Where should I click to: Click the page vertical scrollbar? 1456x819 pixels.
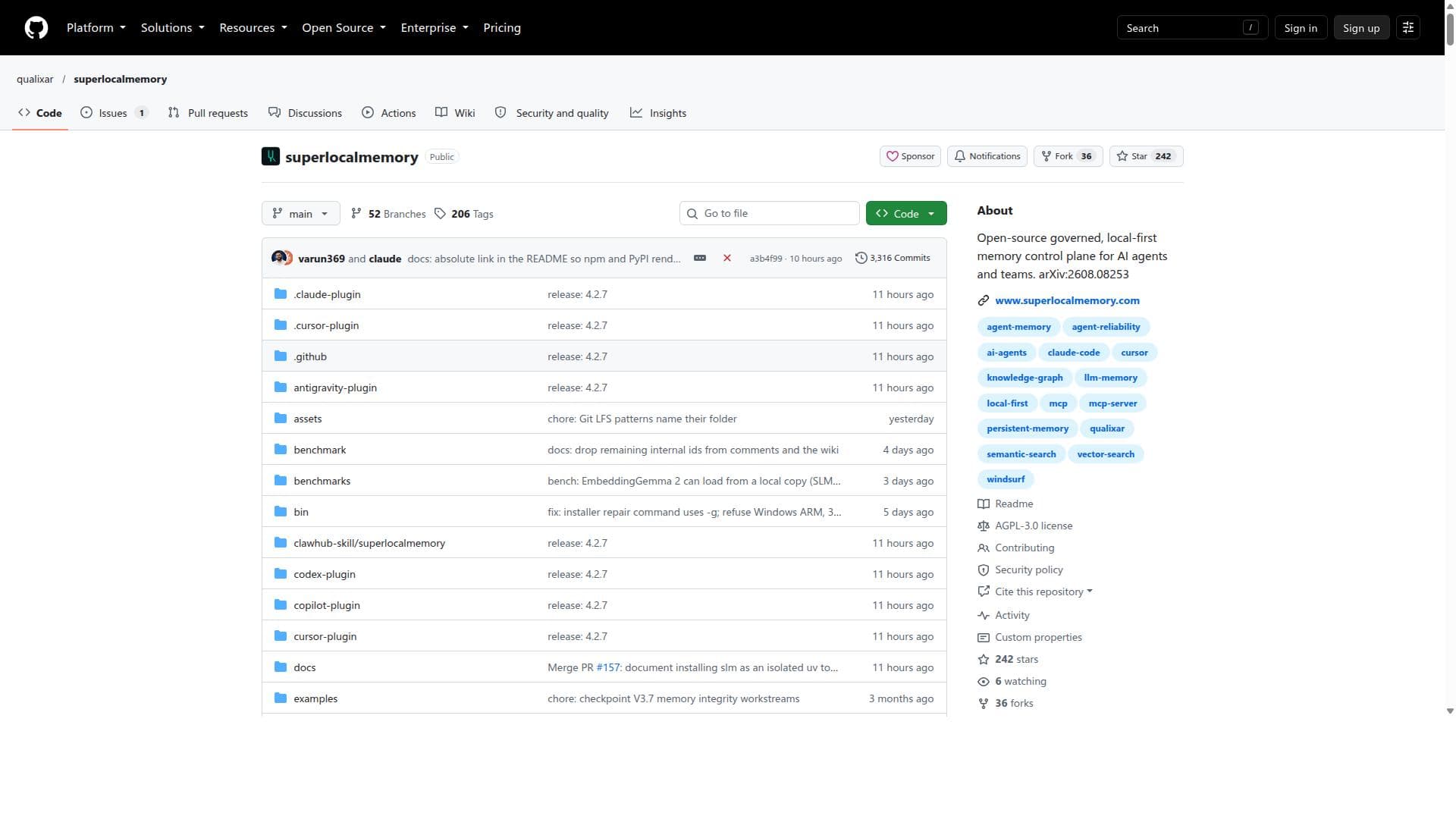(1450, 356)
